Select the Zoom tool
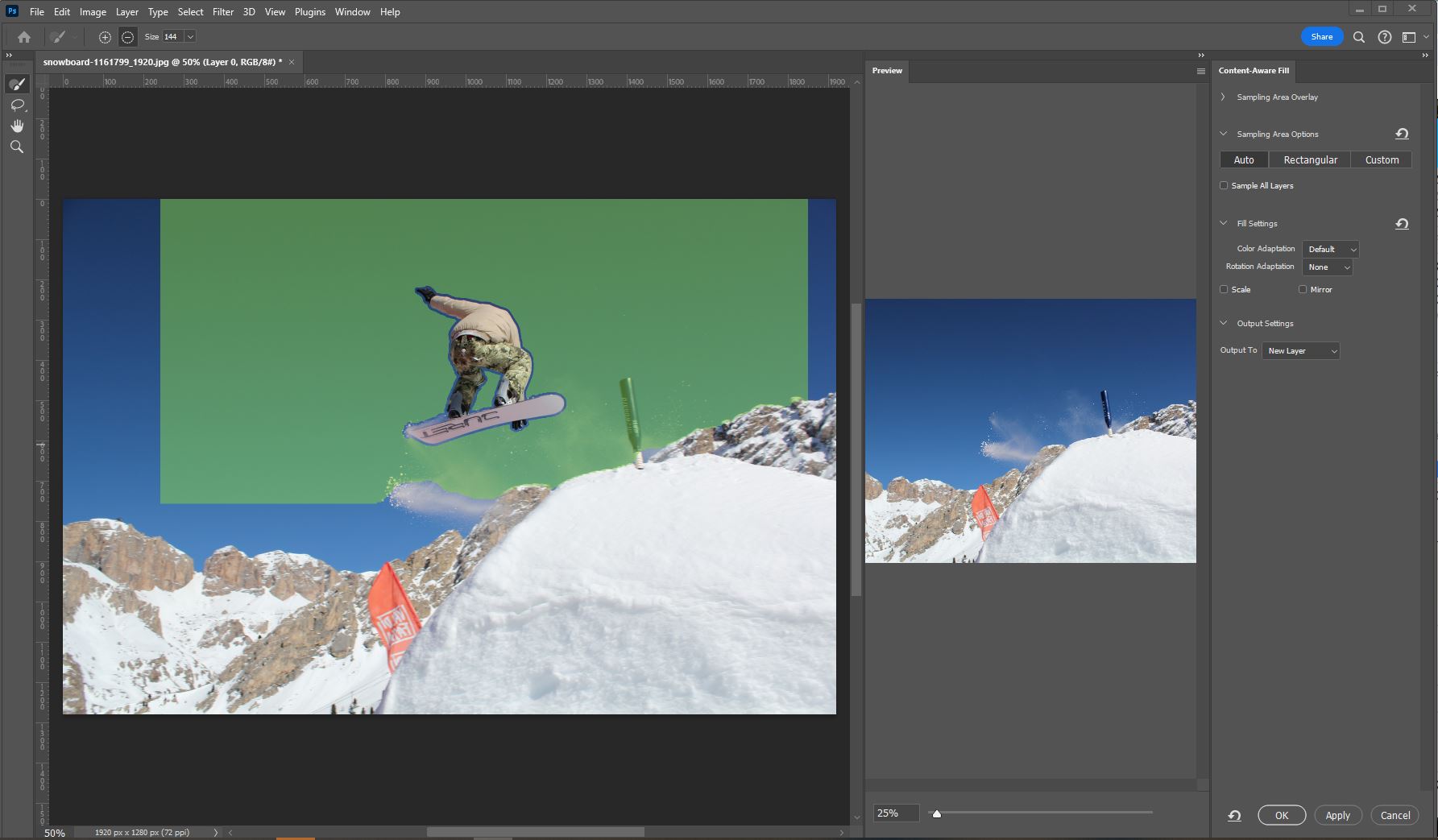 click(x=17, y=147)
